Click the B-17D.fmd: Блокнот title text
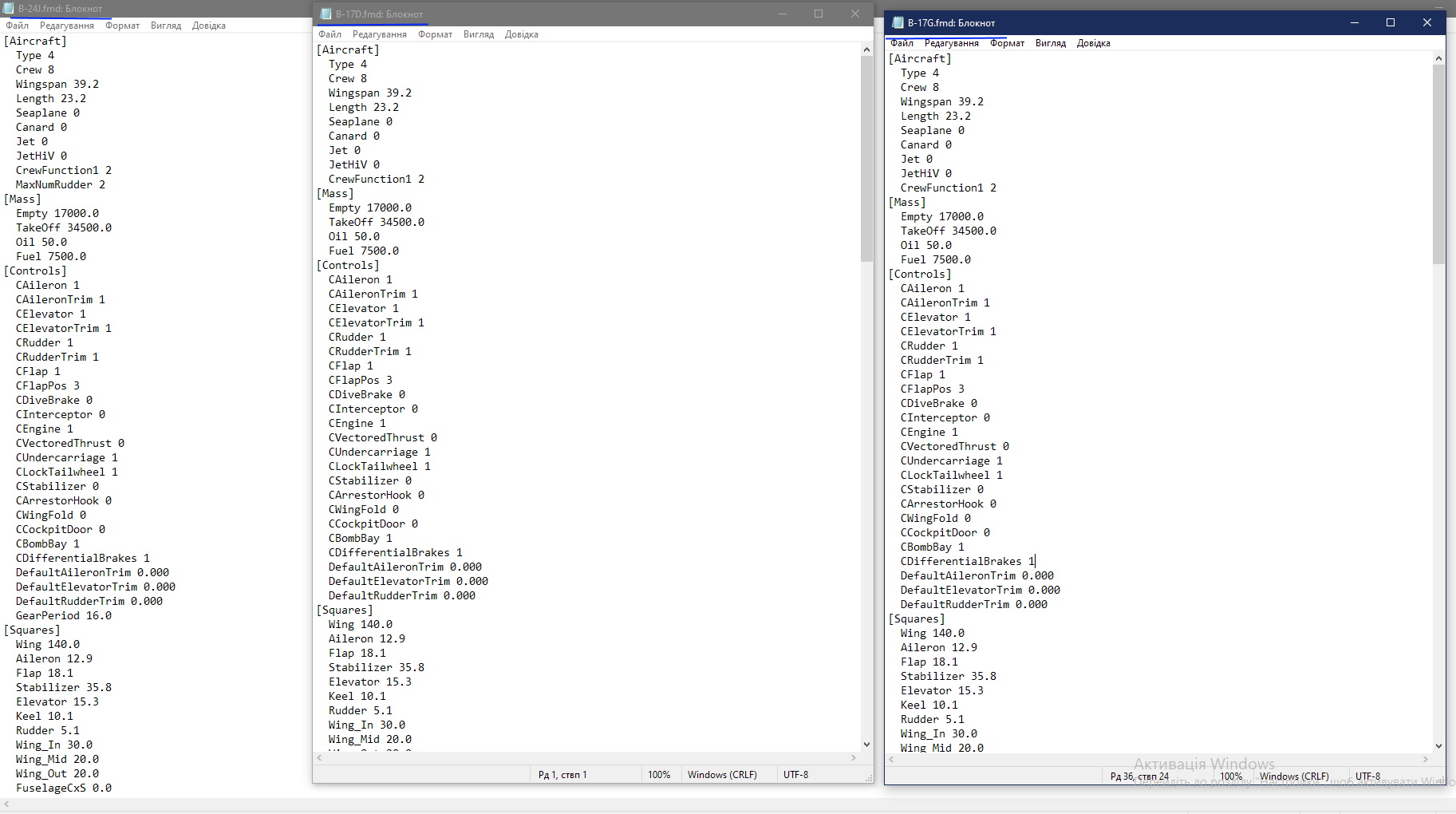1456x814 pixels. (x=379, y=14)
